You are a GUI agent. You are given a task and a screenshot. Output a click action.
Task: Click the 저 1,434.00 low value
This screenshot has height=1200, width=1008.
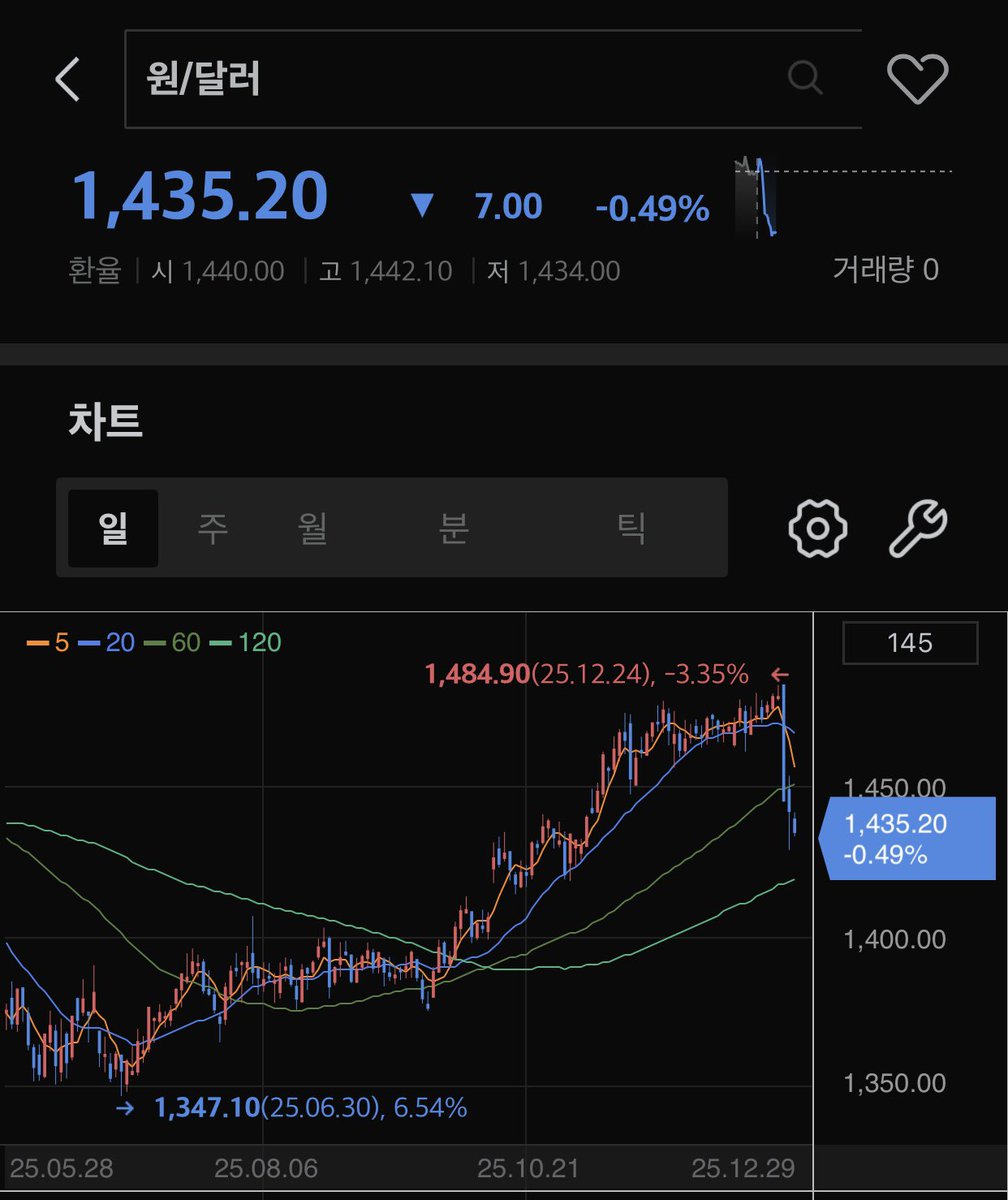tap(553, 270)
